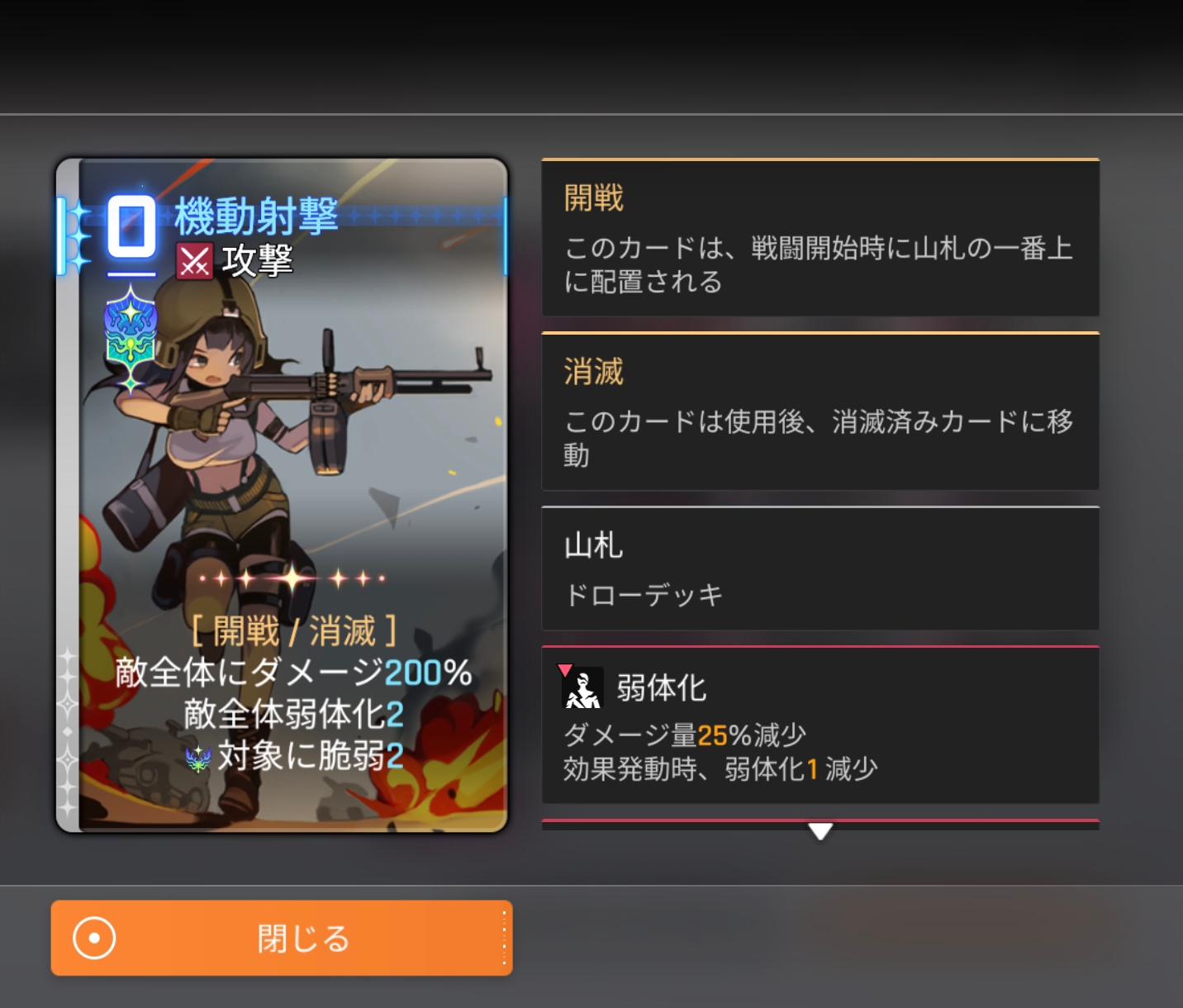Click the red crossed-swords attack type icon
Image resolution: width=1183 pixels, height=1008 pixels.
[x=194, y=261]
